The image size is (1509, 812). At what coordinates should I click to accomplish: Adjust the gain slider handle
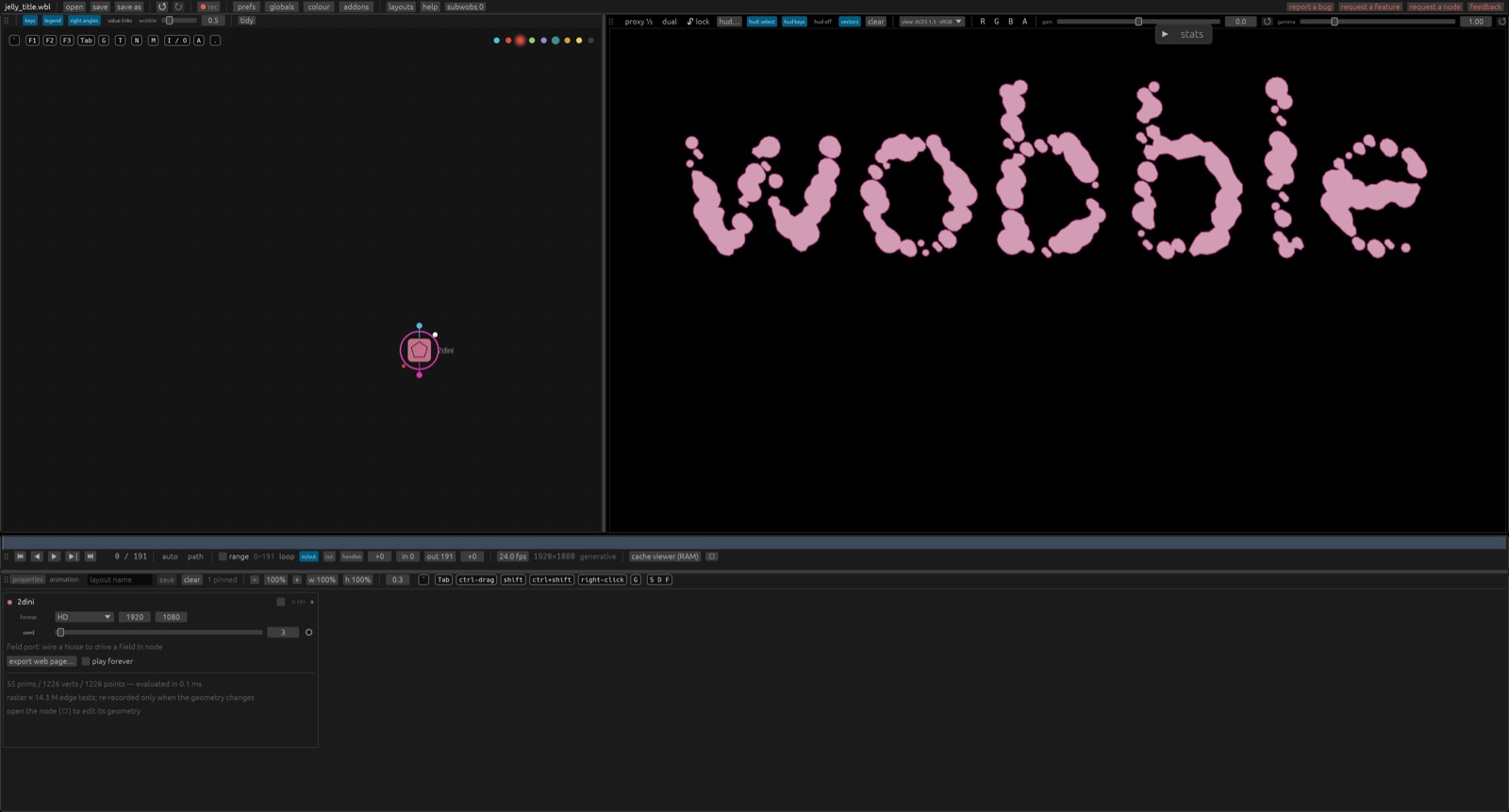[x=1138, y=22]
